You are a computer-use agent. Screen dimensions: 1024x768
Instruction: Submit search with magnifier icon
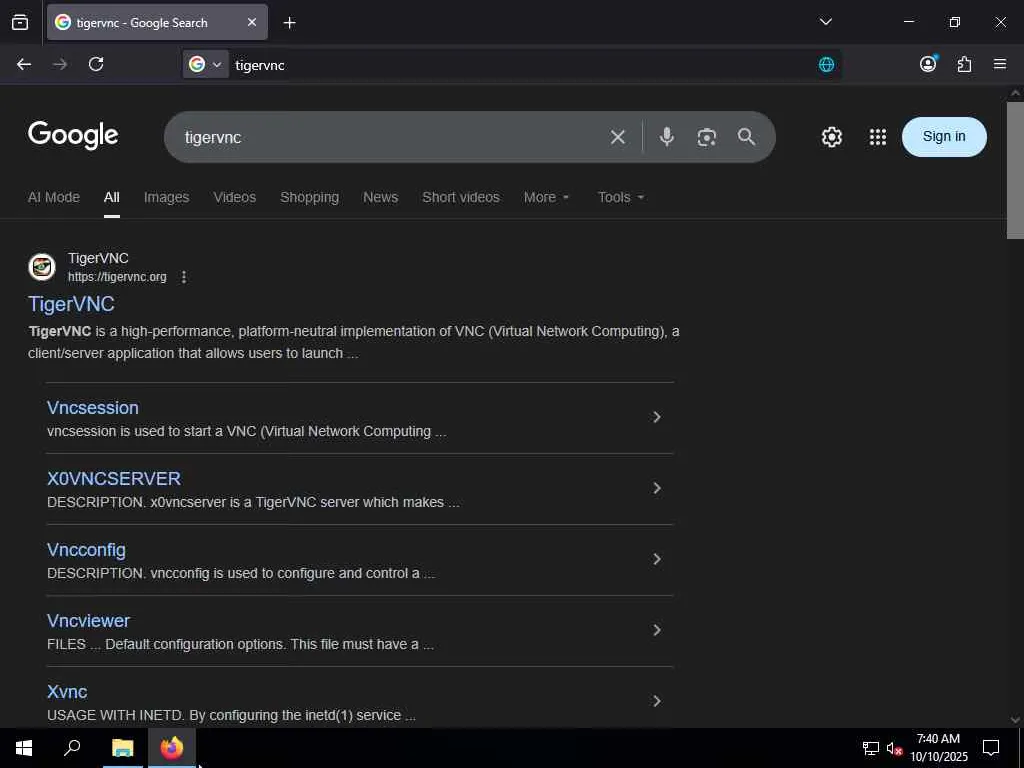pos(746,136)
